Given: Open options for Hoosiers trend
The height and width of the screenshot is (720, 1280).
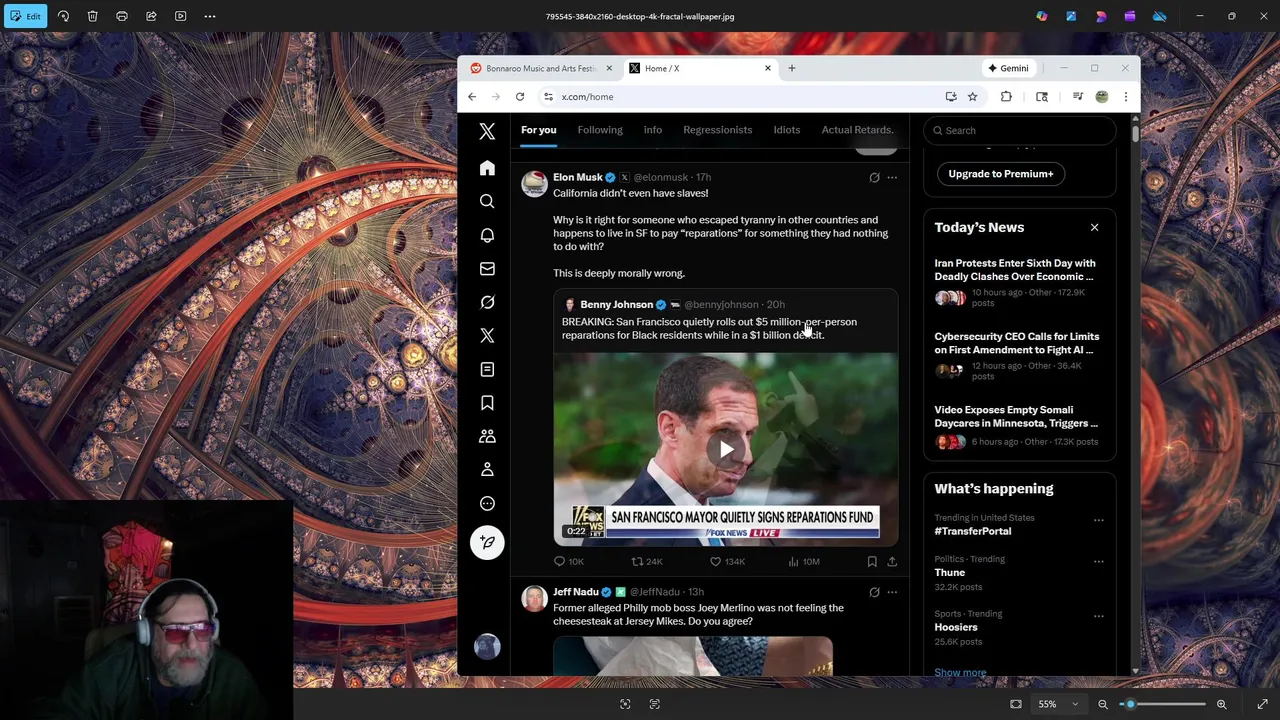Looking at the screenshot, I should 1098,616.
